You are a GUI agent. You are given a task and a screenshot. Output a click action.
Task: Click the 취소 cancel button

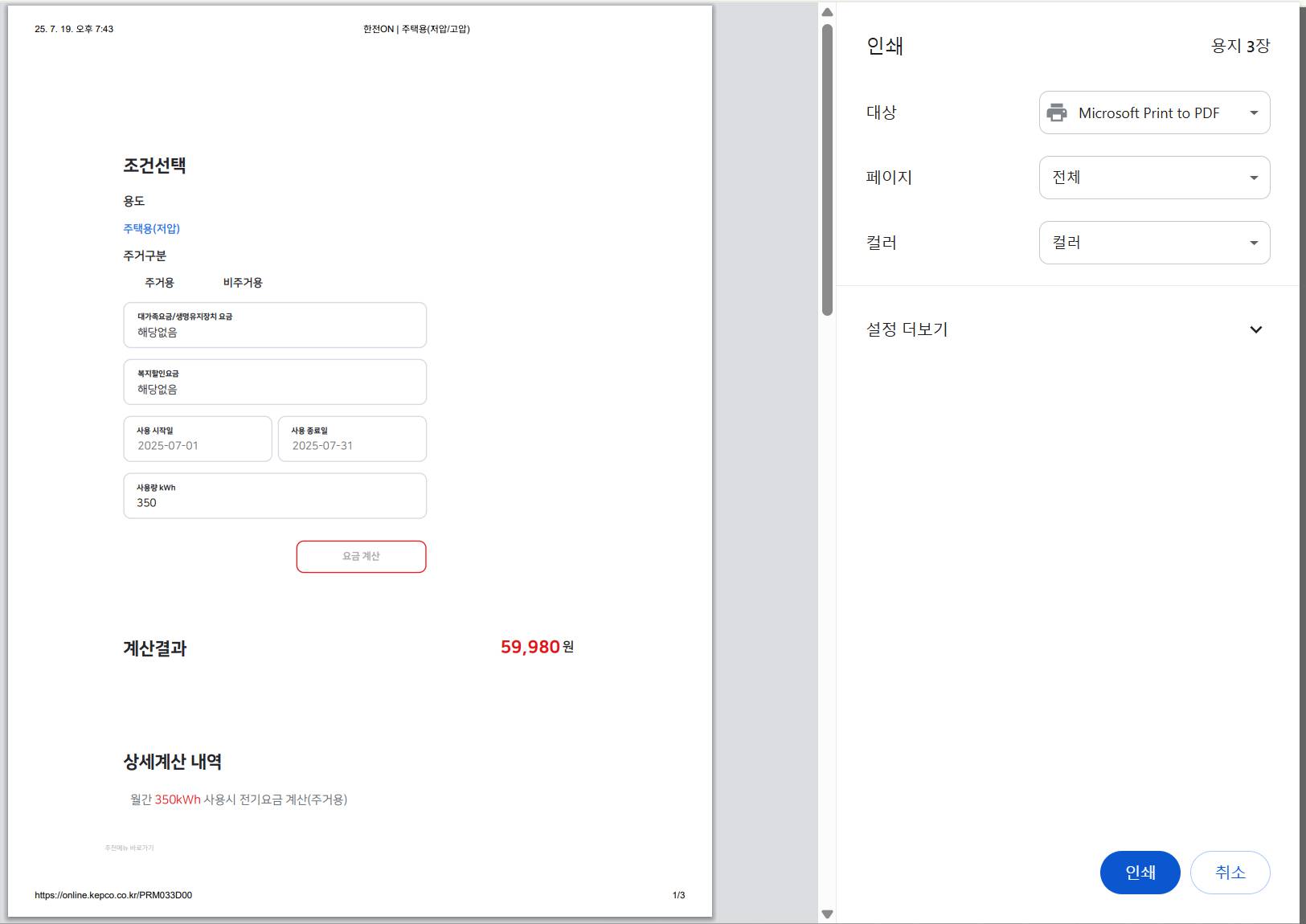(x=1230, y=872)
